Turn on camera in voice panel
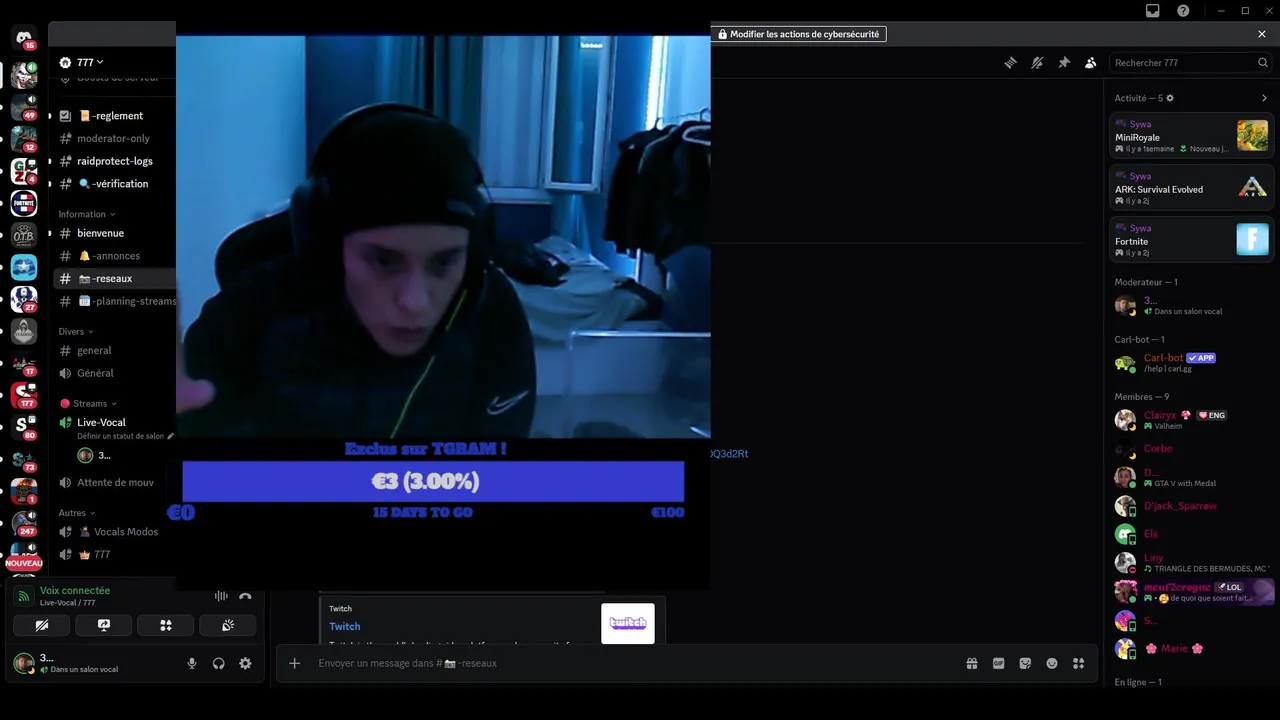Viewport: 1280px width, 720px height. click(x=42, y=625)
